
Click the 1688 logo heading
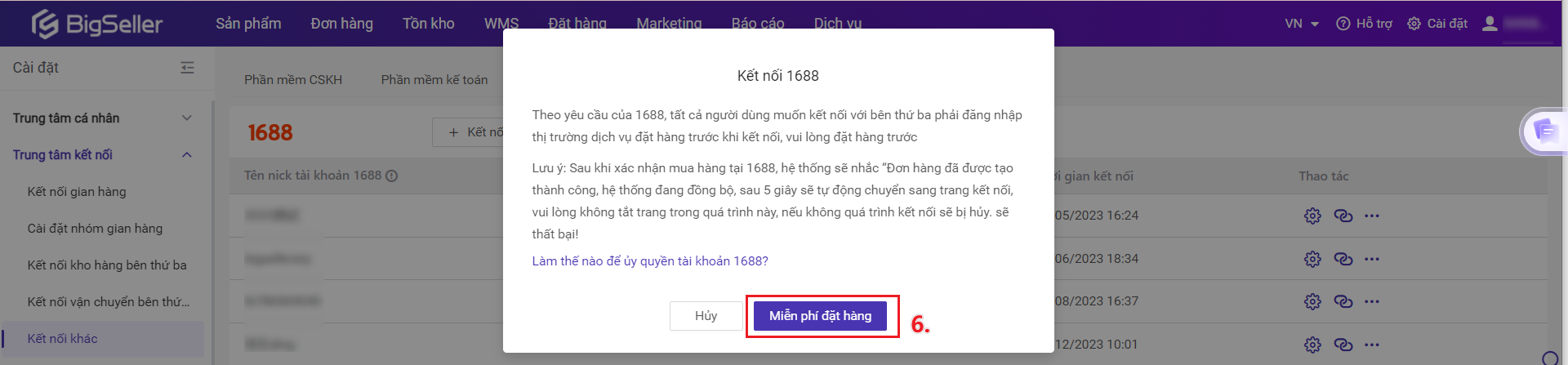click(270, 132)
